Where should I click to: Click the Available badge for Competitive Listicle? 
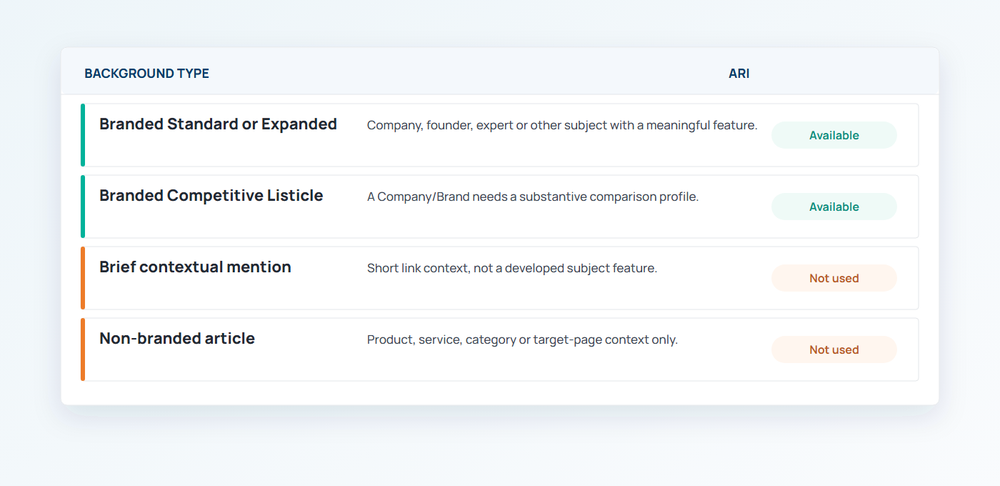click(x=834, y=207)
